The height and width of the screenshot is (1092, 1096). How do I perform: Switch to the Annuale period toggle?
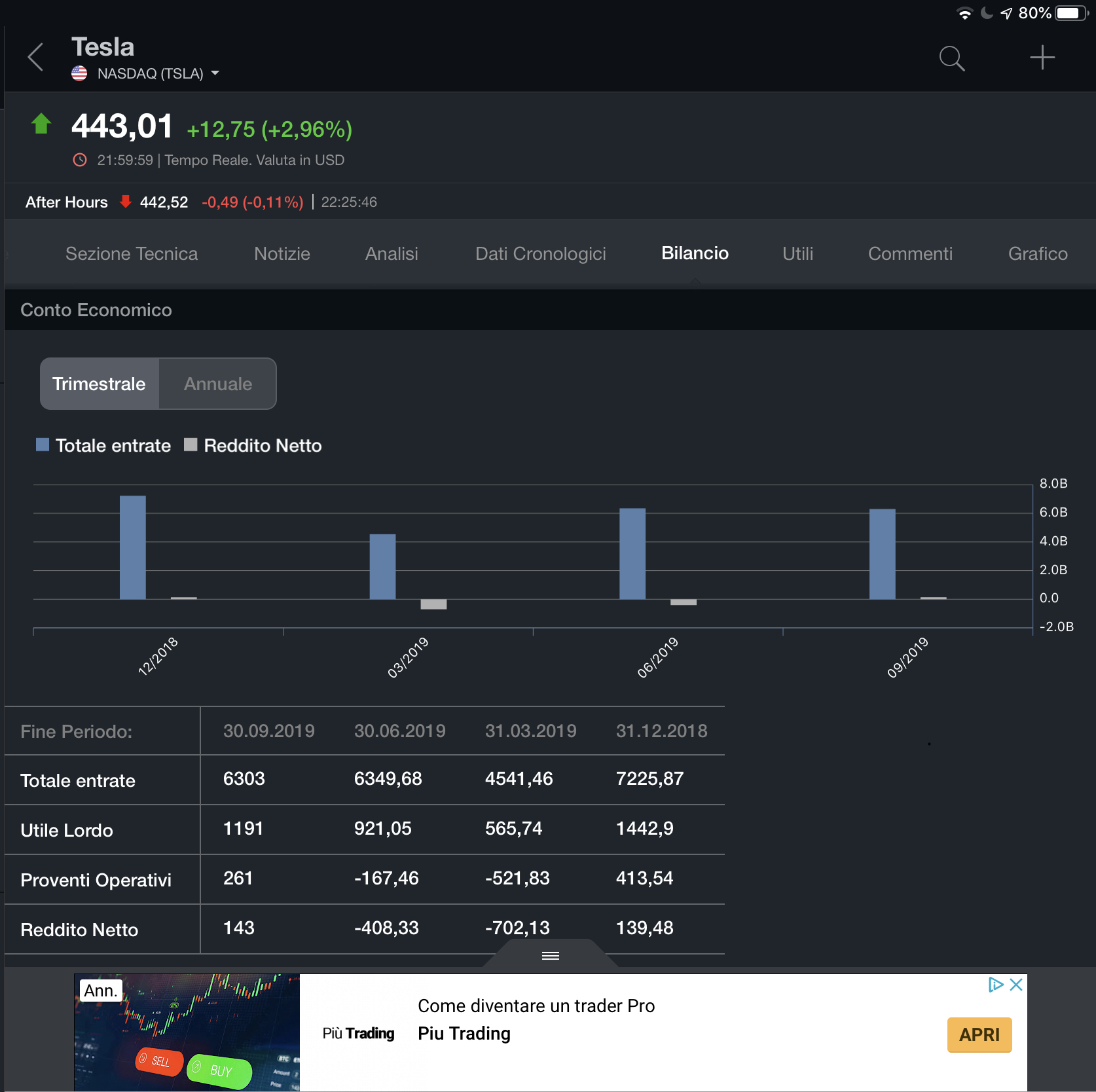217,384
